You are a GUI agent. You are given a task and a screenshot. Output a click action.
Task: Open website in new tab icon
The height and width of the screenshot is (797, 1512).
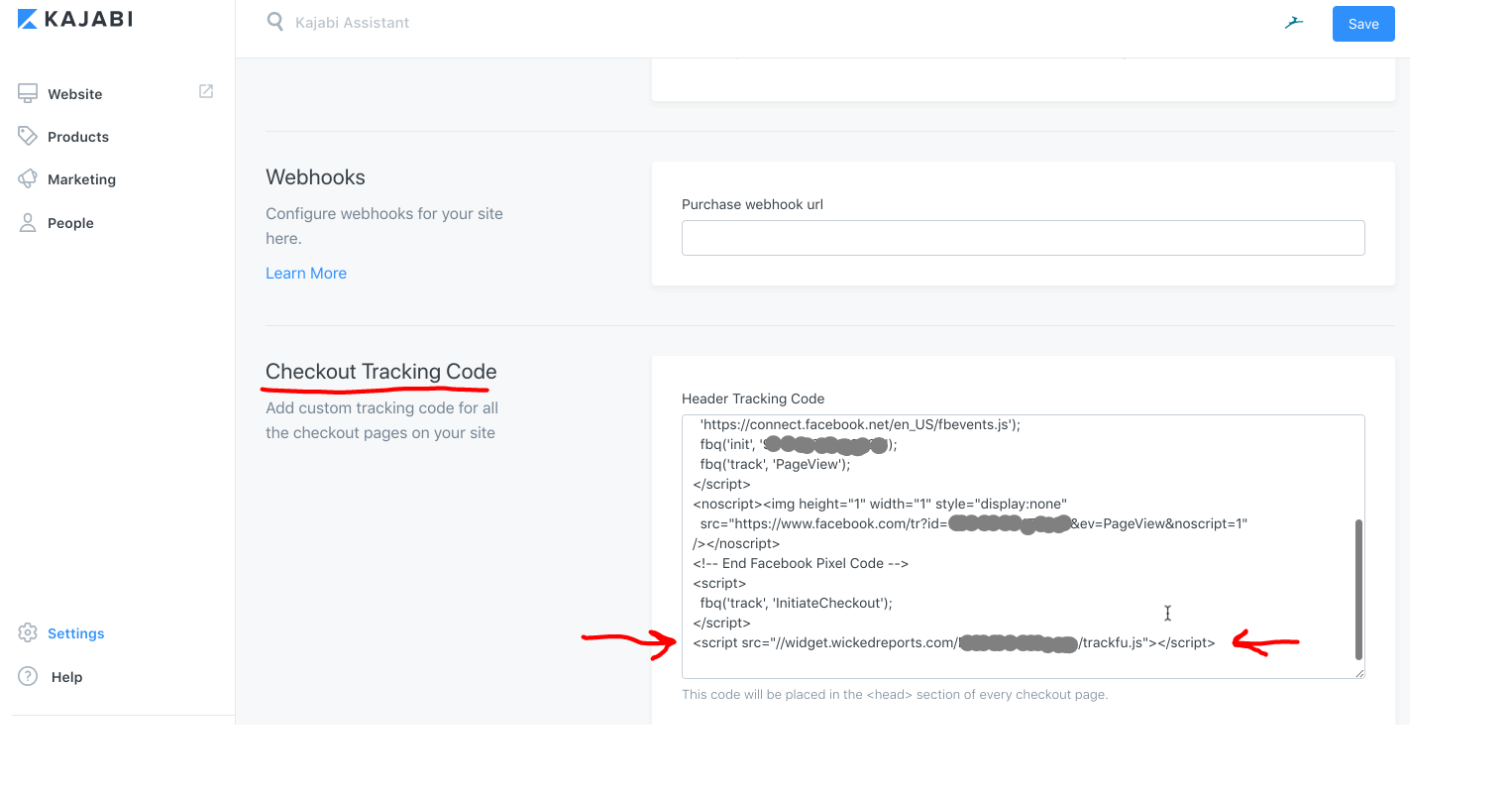206,91
